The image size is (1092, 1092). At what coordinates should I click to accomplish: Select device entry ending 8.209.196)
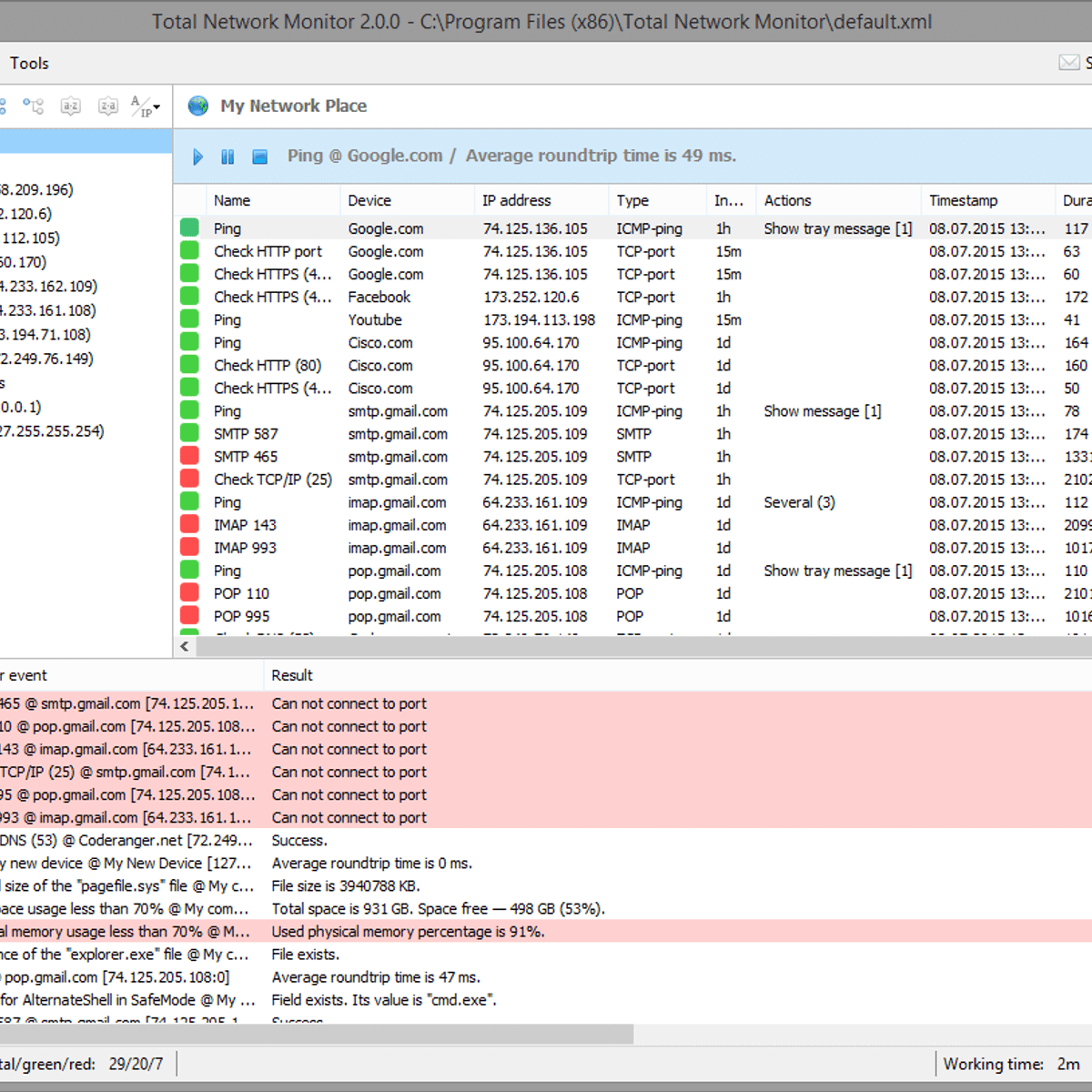tap(36, 190)
